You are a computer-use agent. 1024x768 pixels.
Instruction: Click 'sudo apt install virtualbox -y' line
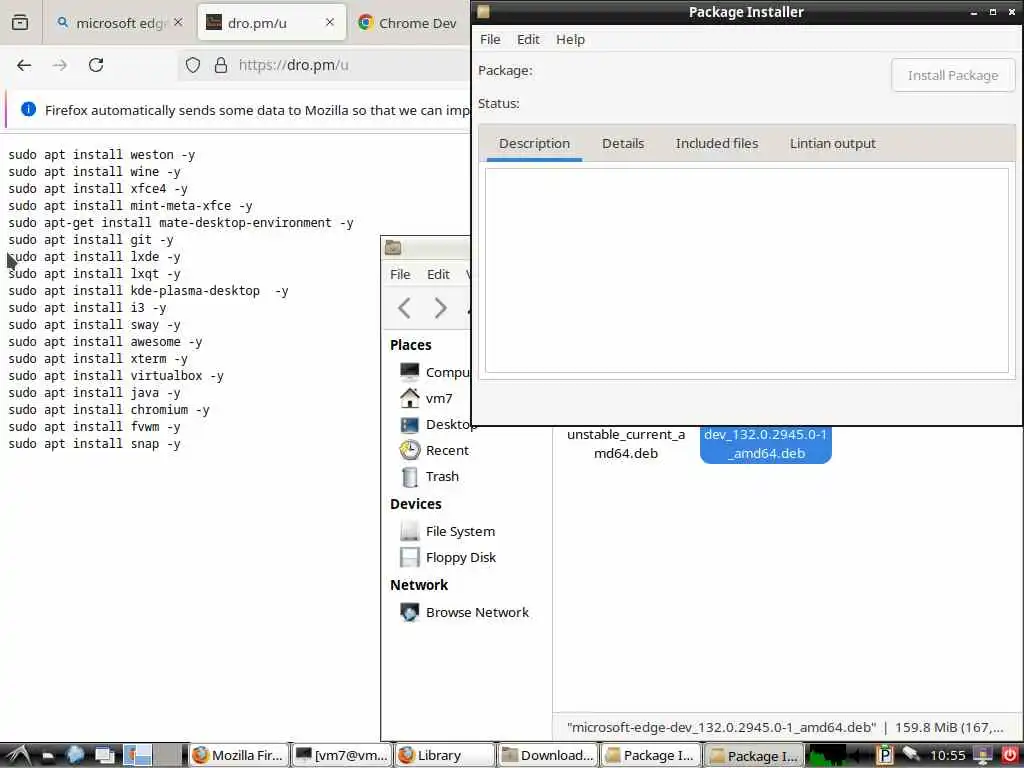pos(116,376)
